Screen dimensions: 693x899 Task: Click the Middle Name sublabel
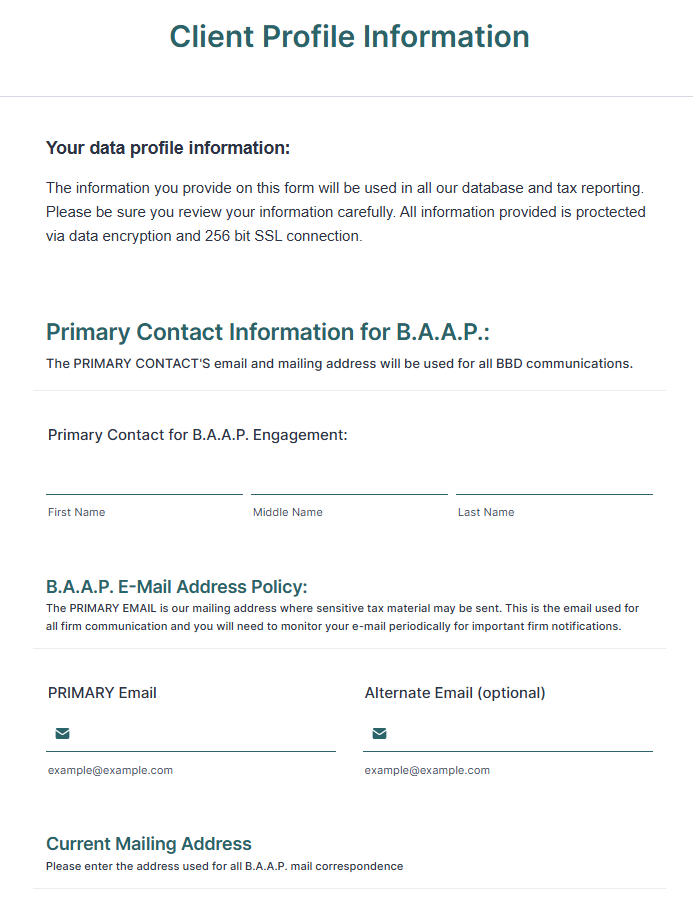(x=288, y=512)
